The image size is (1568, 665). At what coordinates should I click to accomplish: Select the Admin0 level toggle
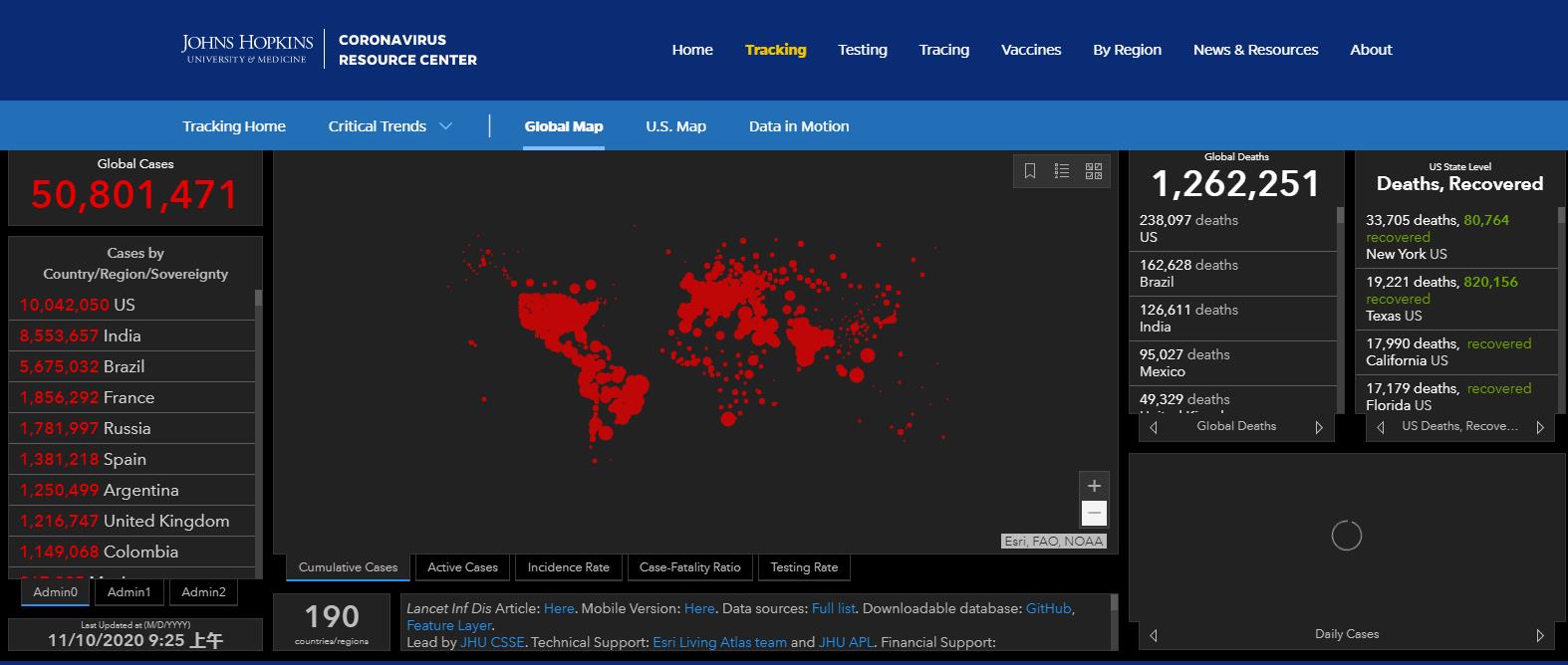(56, 592)
